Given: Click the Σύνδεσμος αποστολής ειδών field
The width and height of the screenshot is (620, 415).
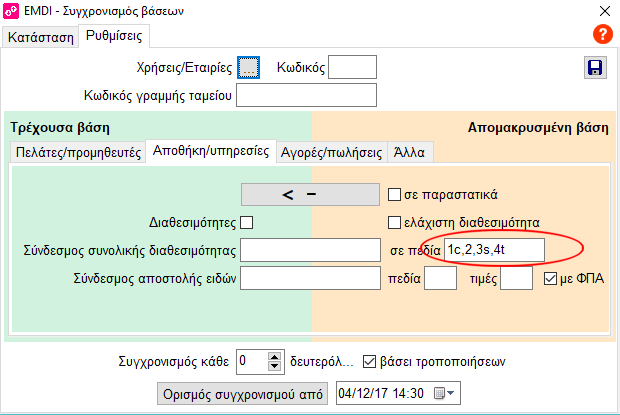Looking at the screenshot, I should point(310,278).
